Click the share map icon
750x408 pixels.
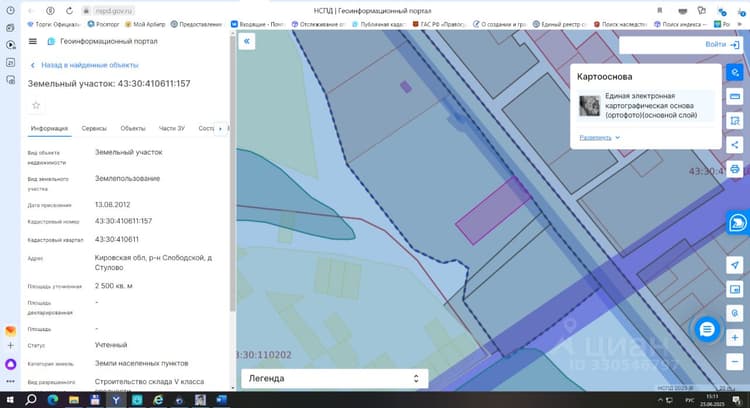click(x=735, y=144)
